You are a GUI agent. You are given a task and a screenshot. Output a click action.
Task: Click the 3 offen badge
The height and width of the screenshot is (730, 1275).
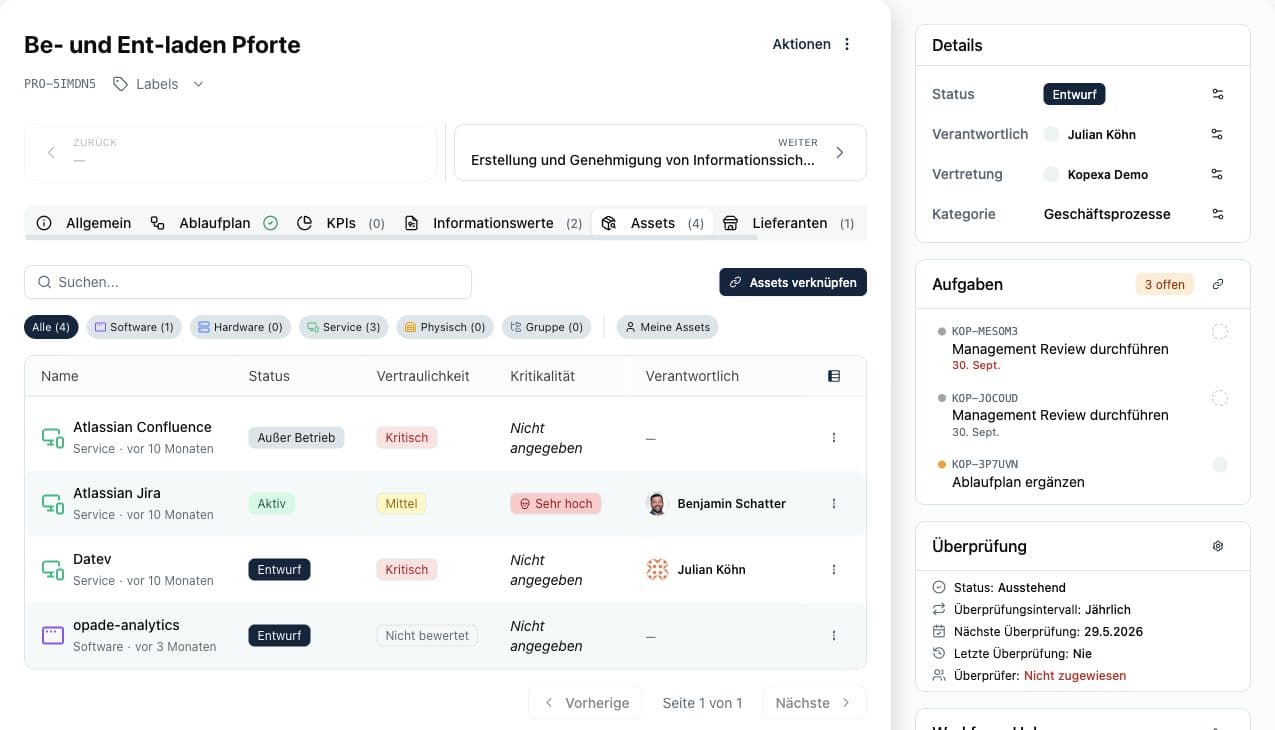coord(1165,284)
